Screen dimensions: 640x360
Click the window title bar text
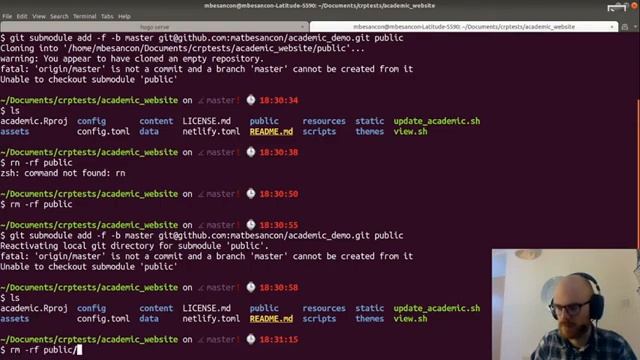319,6
